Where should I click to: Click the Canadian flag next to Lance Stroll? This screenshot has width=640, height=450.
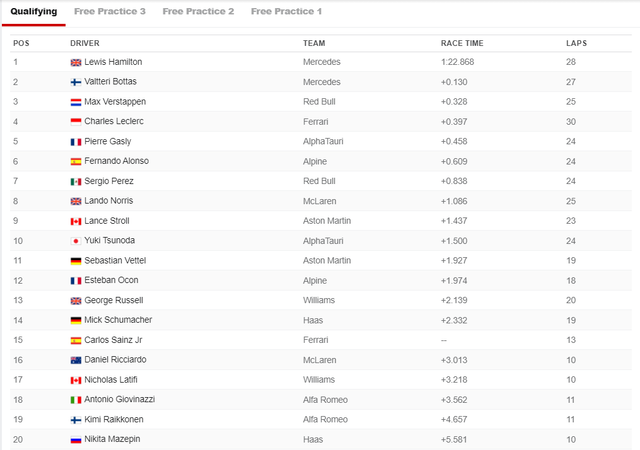click(76, 221)
